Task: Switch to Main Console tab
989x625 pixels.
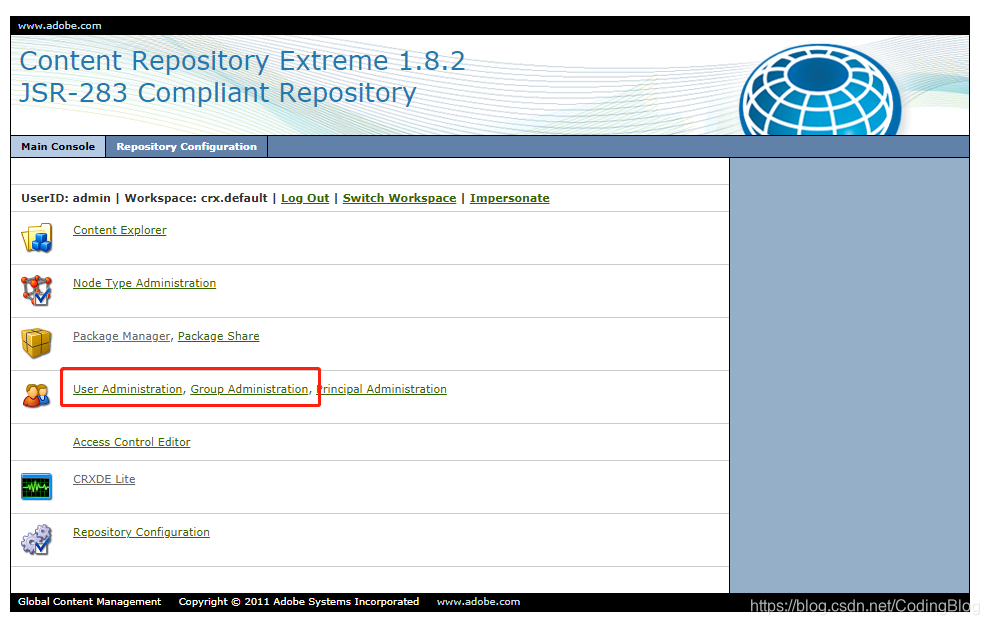Action: point(58,146)
